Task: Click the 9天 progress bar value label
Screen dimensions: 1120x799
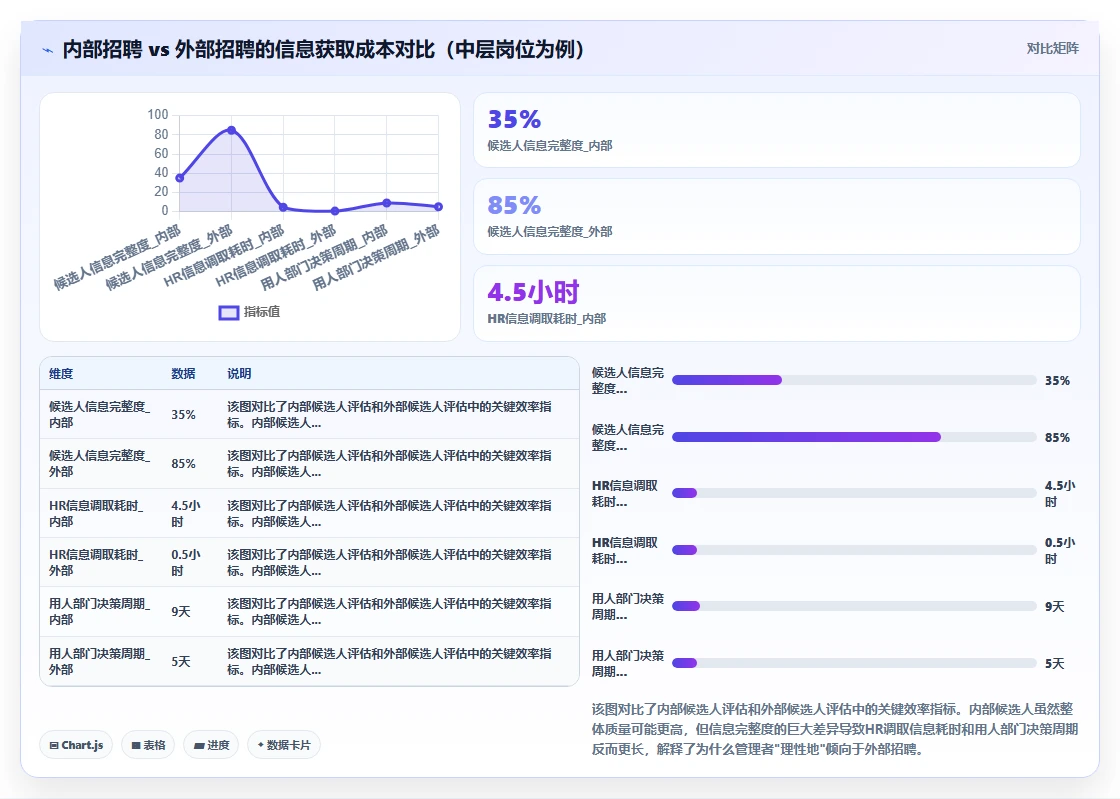Action: click(1054, 606)
